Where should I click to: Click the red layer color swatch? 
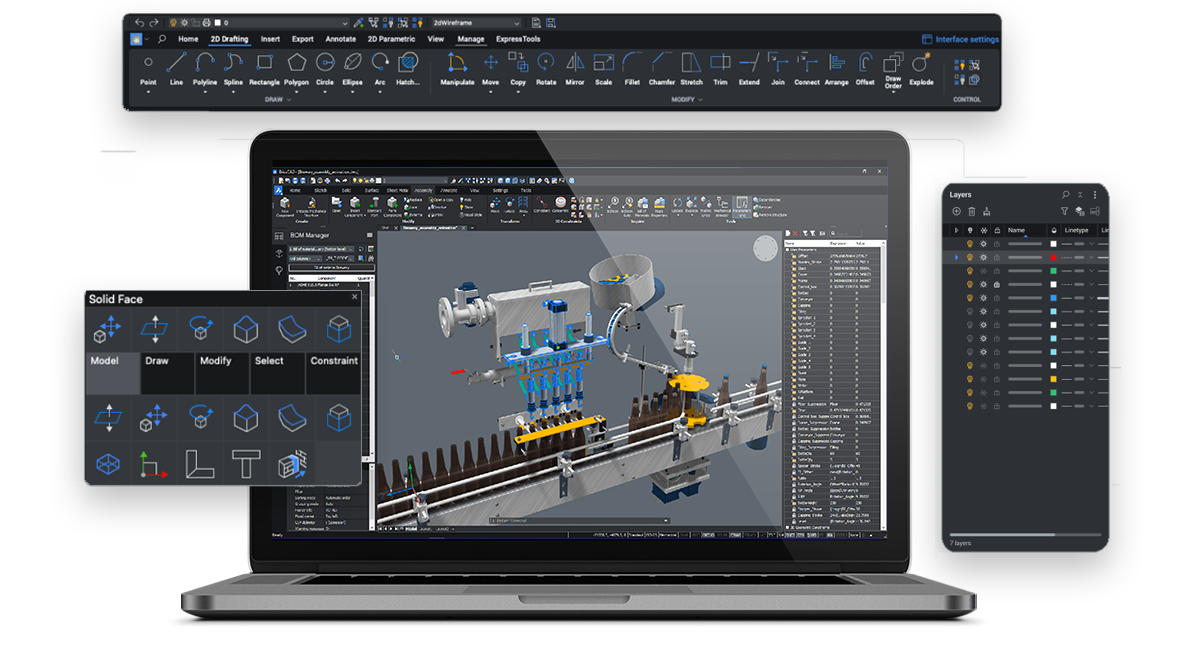coord(1054,257)
